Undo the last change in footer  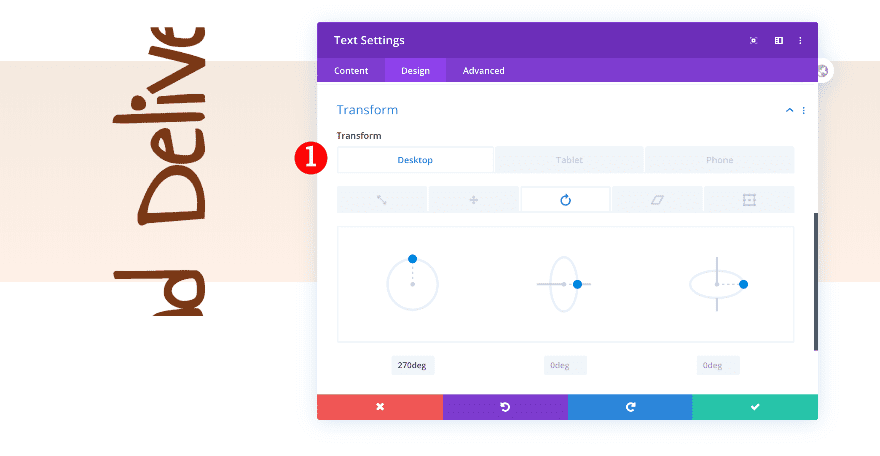[x=505, y=407]
